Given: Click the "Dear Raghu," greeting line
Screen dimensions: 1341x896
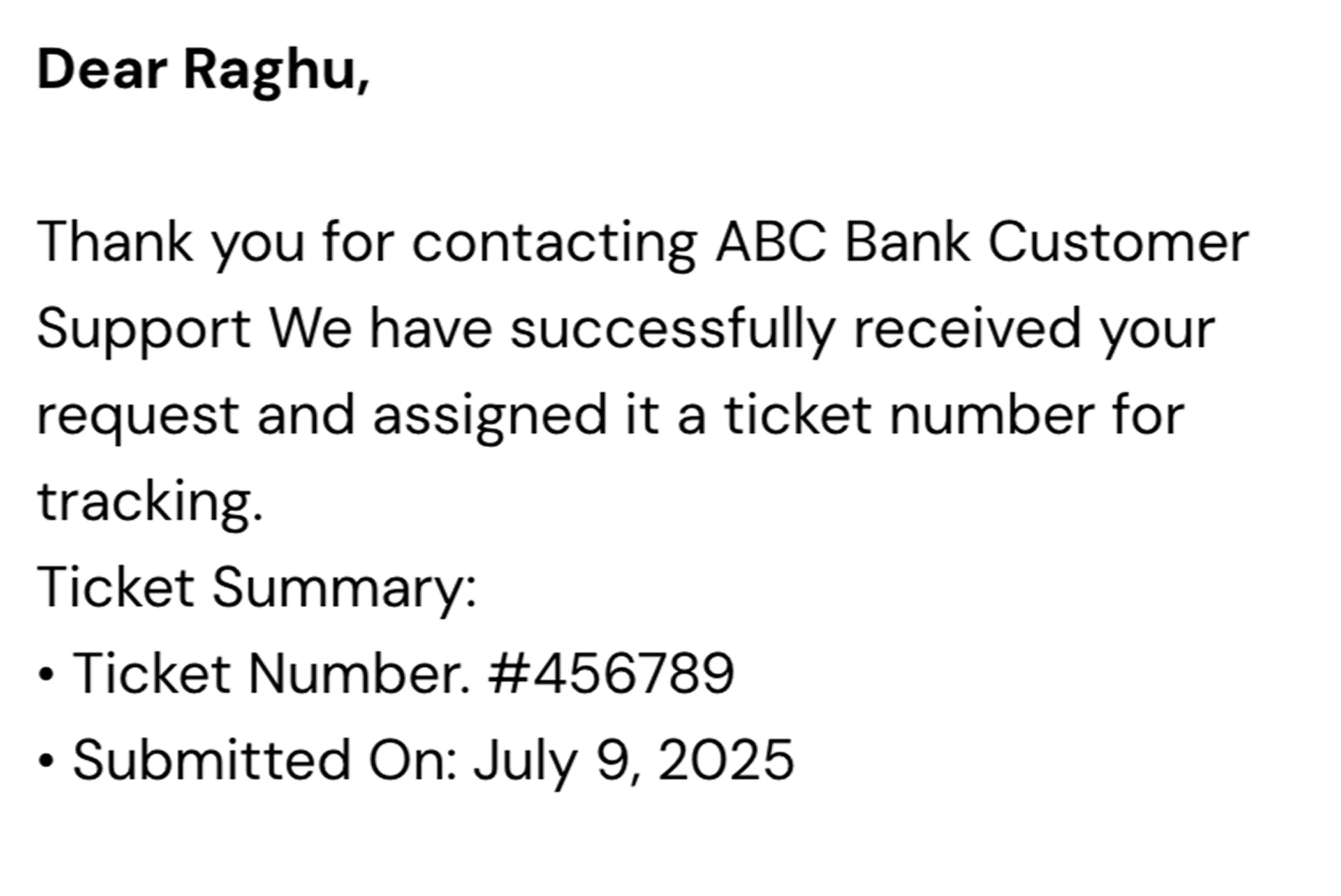Looking at the screenshot, I should pos(203,70).
